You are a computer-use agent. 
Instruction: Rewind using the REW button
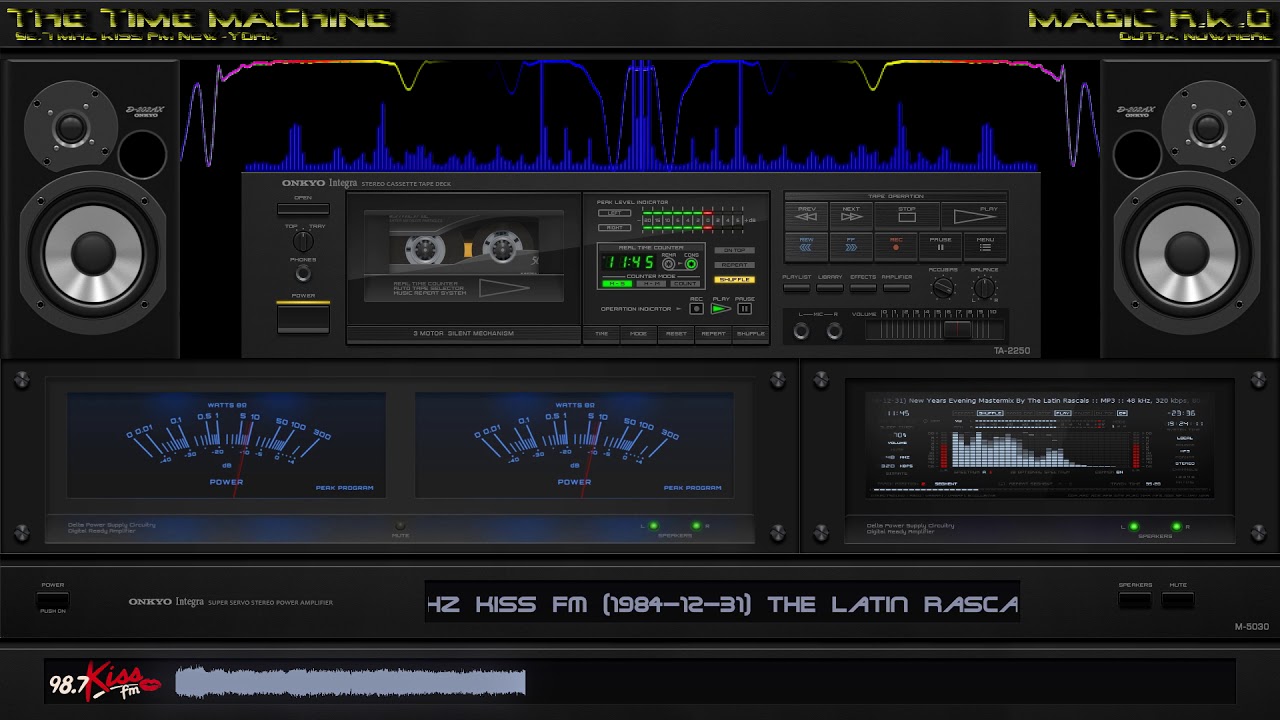[x=806, y=247]
